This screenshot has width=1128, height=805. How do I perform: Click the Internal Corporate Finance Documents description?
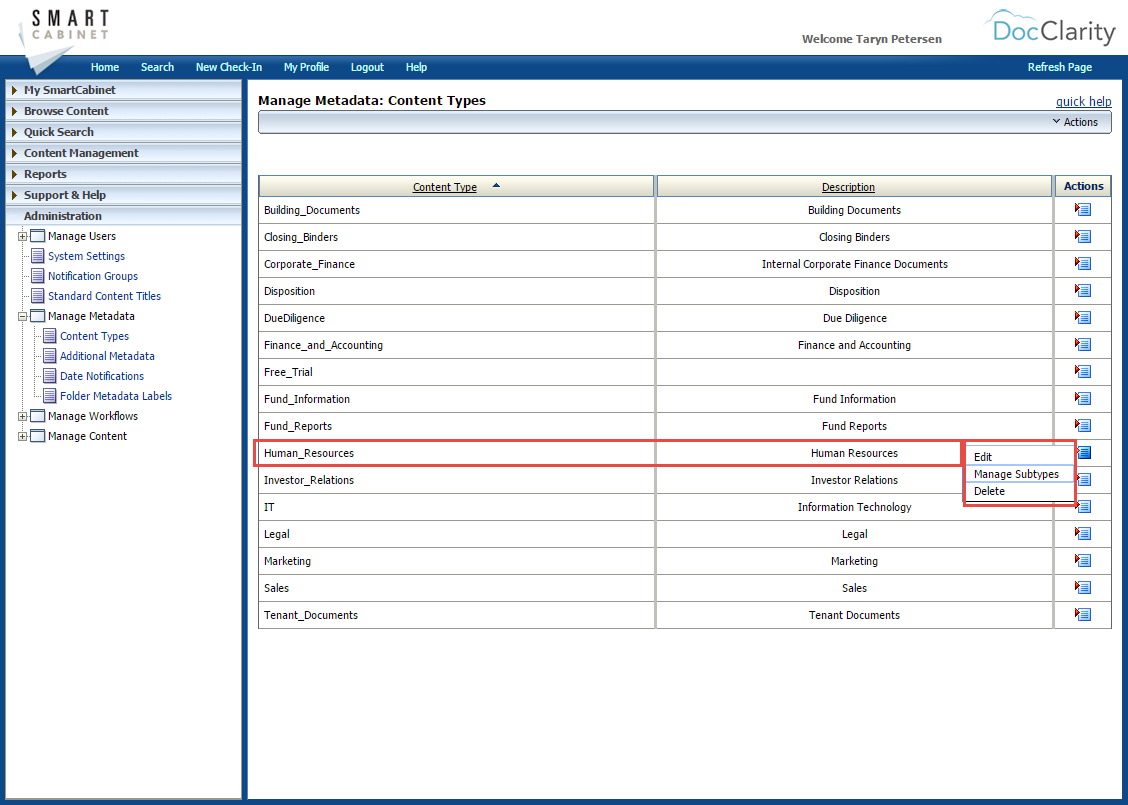pyautogui.click(x=855, y=264)
